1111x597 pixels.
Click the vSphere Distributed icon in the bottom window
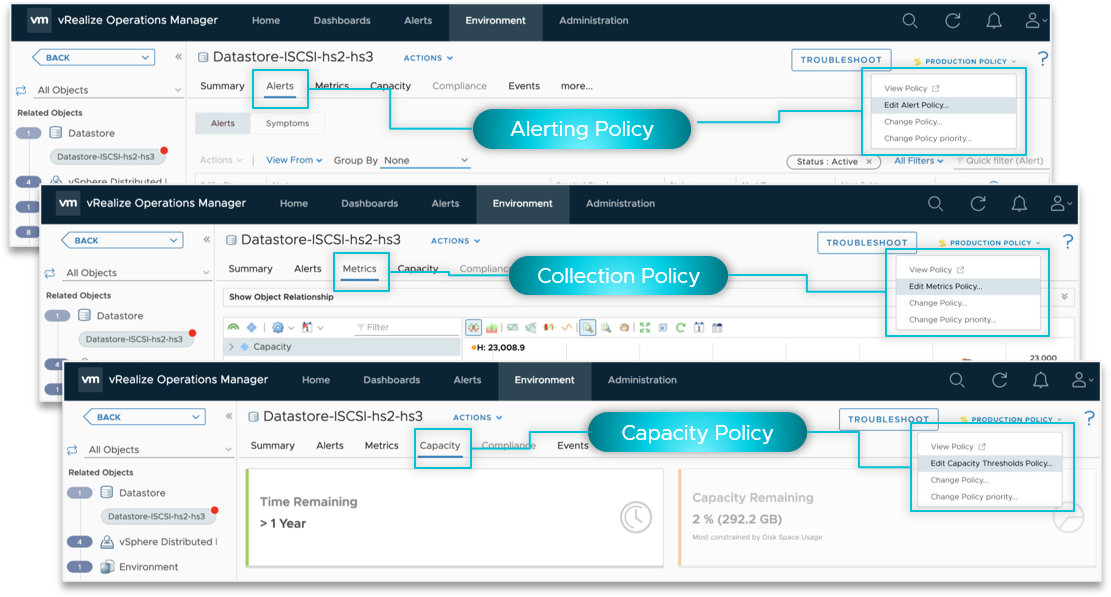[107, 542]
